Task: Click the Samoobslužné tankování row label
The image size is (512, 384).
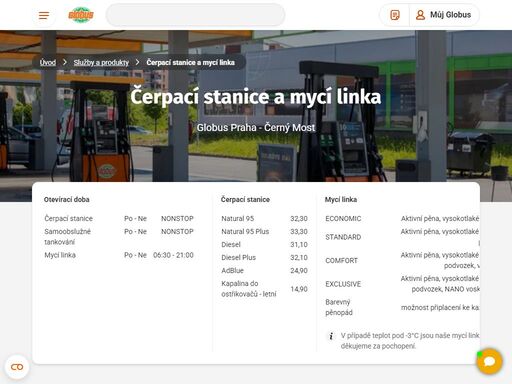Action: pos(67,237)
